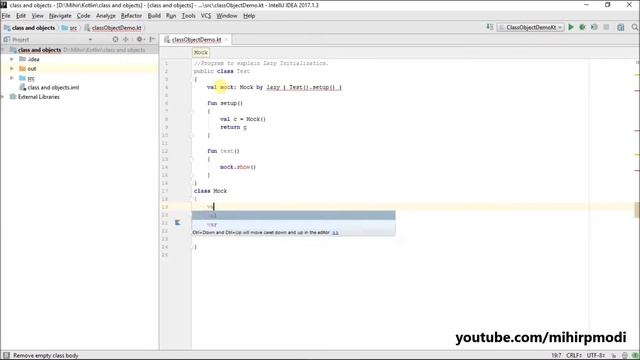Open the ClassObjectDemoKt run configuration dropdown

coord(530,27)
